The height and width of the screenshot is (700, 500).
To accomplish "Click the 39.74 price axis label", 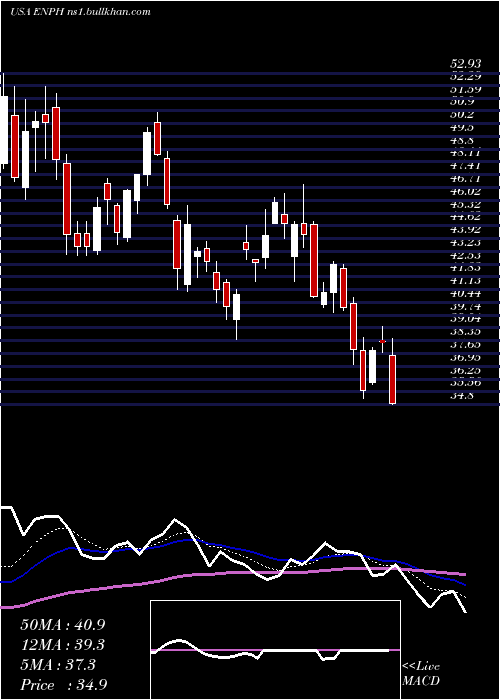I will tap(465, 306).
